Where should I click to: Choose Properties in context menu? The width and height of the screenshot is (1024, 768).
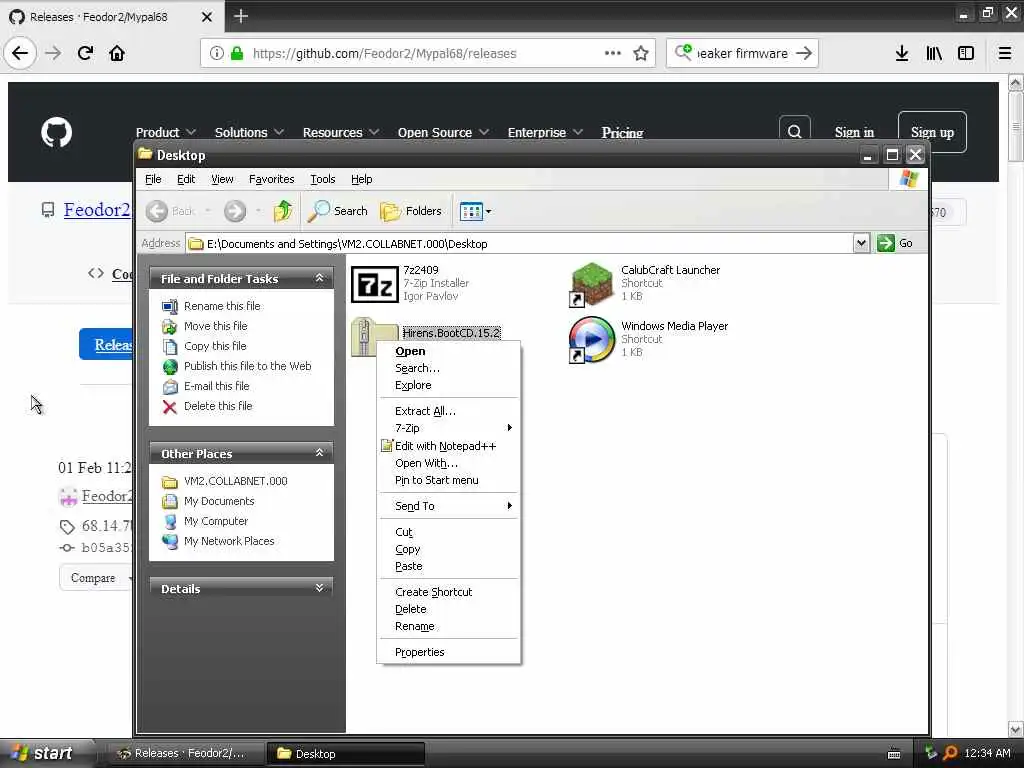(449, 652)
